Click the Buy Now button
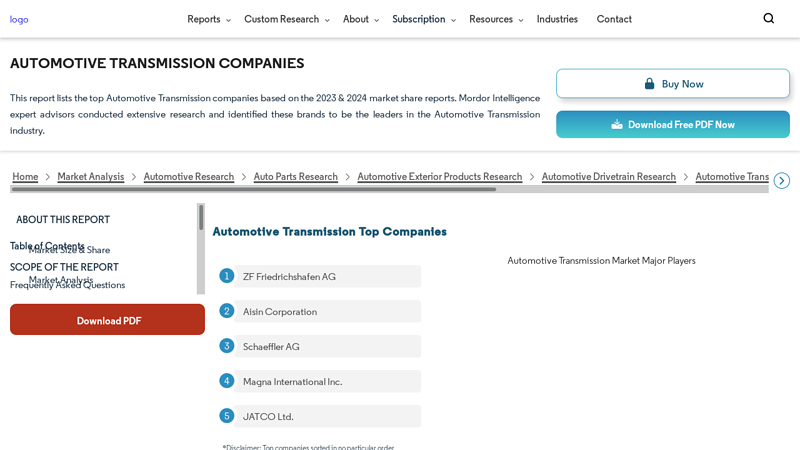 click(x=672, y=84)
